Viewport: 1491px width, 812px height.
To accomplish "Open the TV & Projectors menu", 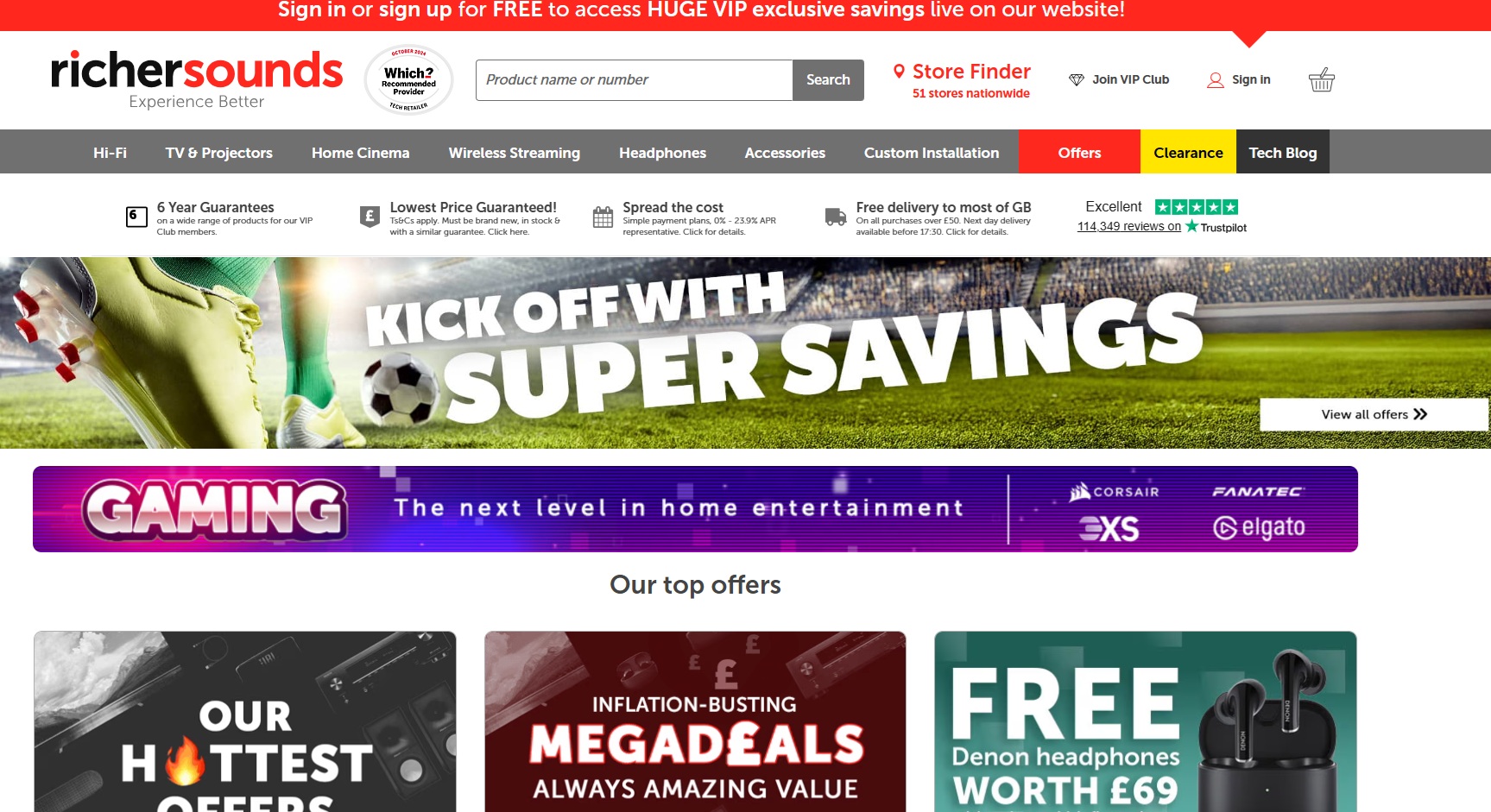I will [219, 153].
